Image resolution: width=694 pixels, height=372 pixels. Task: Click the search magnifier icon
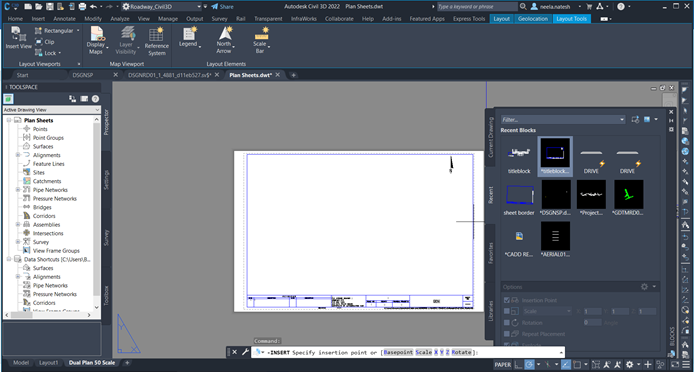point(523,7)
